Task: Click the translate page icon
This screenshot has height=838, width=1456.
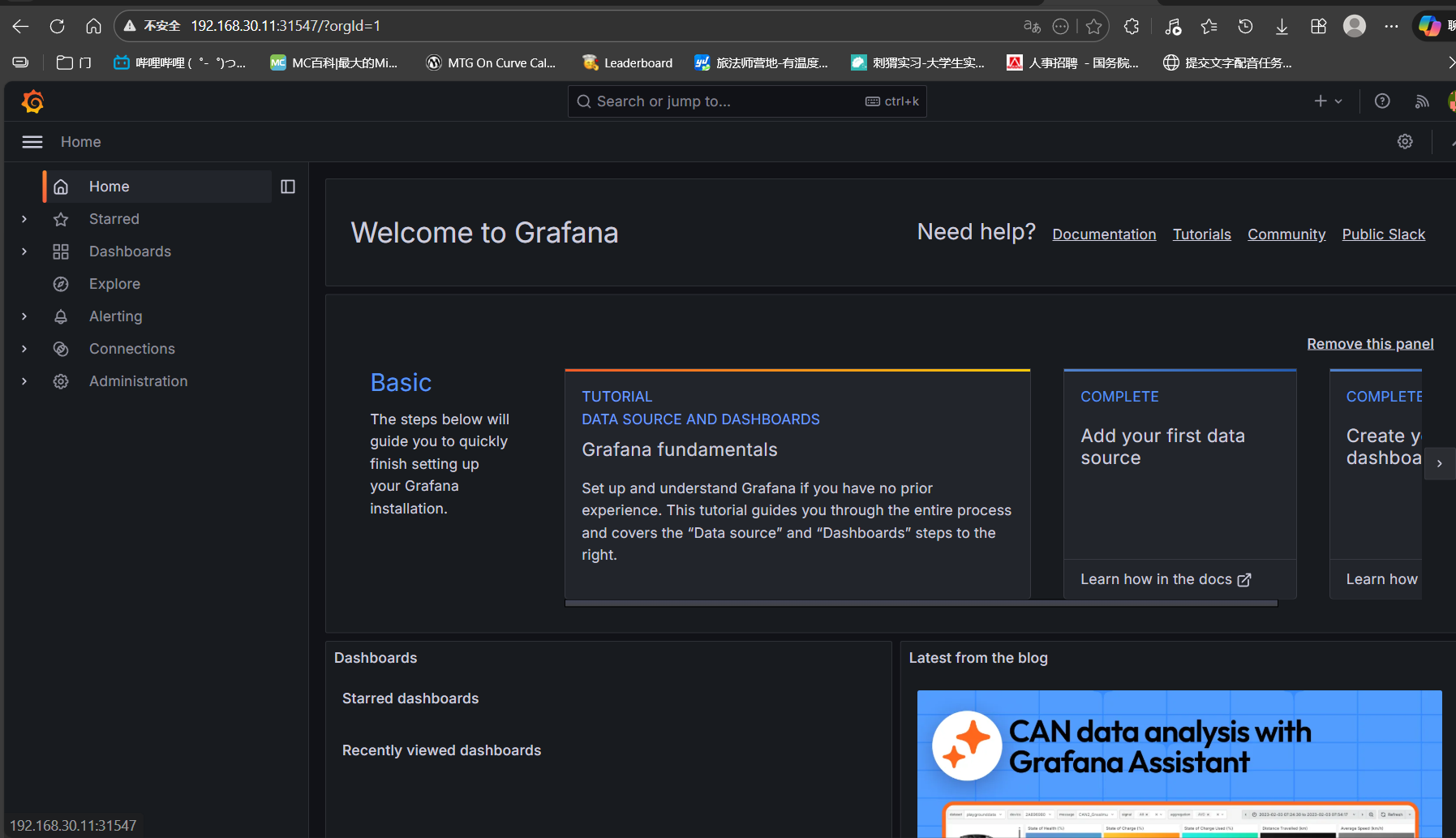Action: [x=1032, y=26]
